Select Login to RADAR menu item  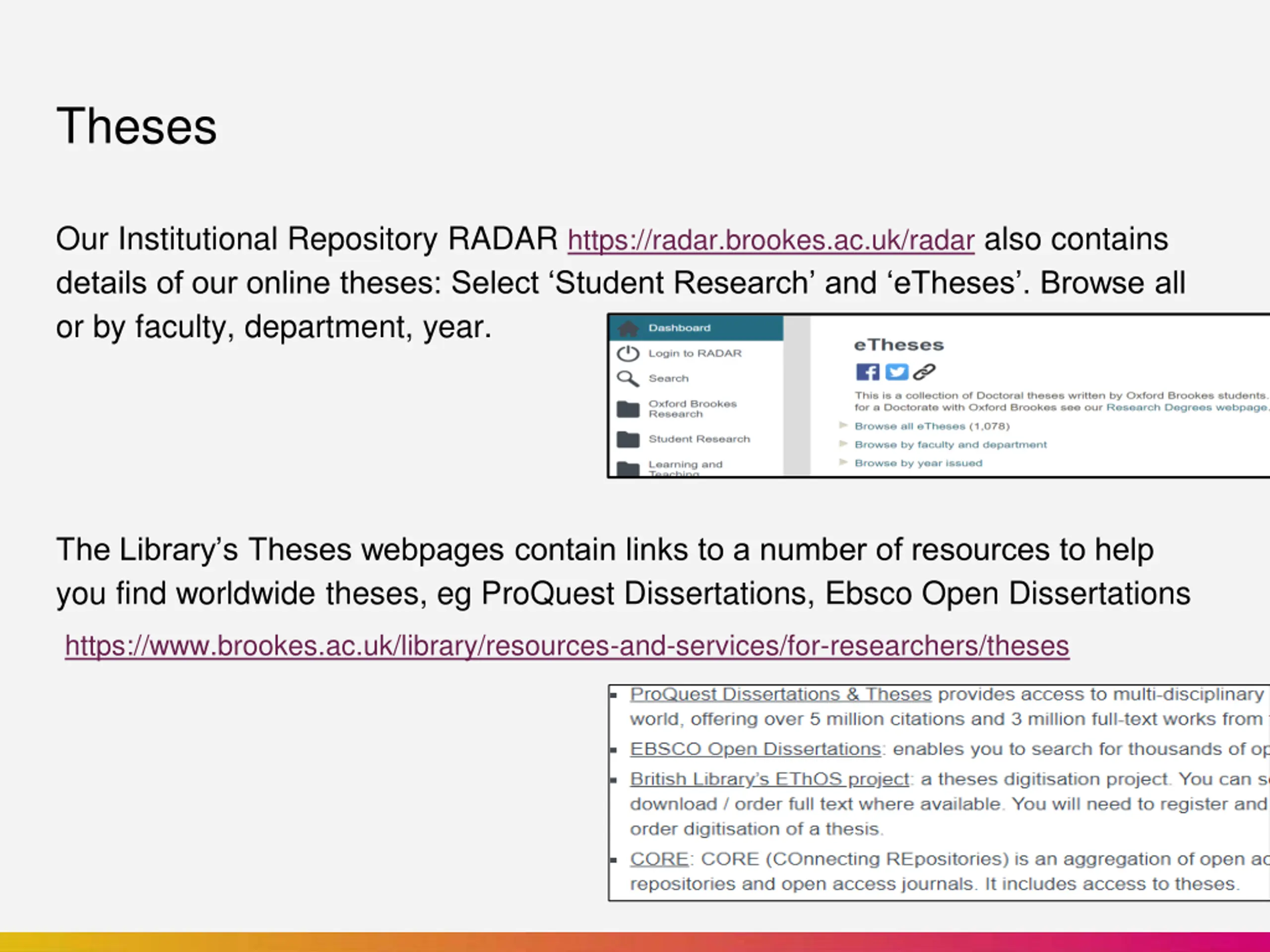pos(697,354)
